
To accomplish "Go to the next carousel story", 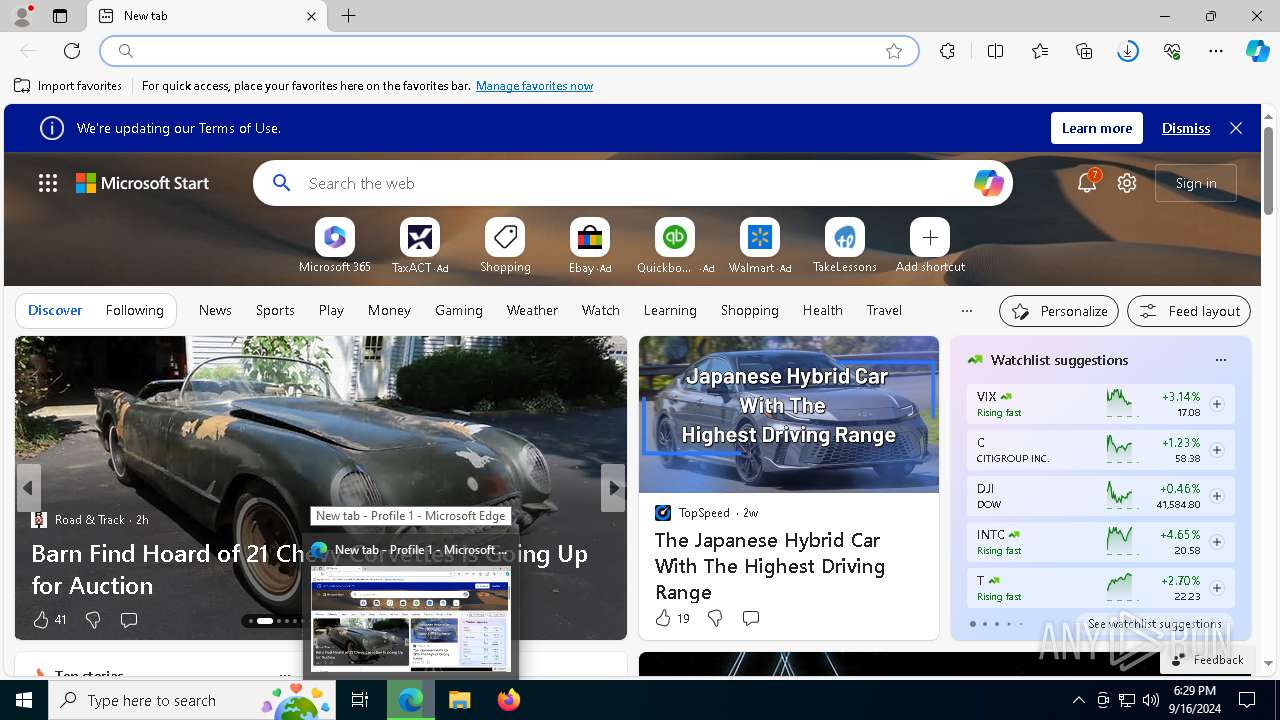I will [x=613, y=488].
